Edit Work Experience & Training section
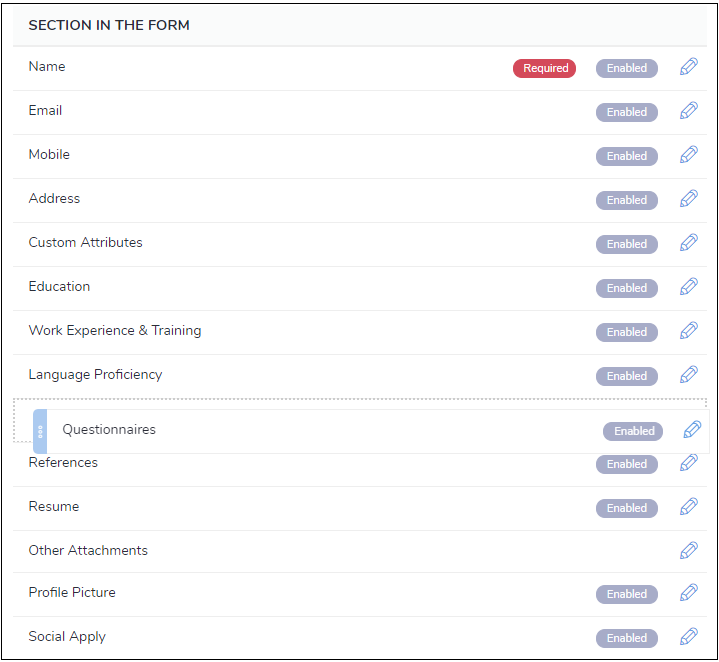The width and height of the screenshot is (719, 662). (x=688, y=331)
